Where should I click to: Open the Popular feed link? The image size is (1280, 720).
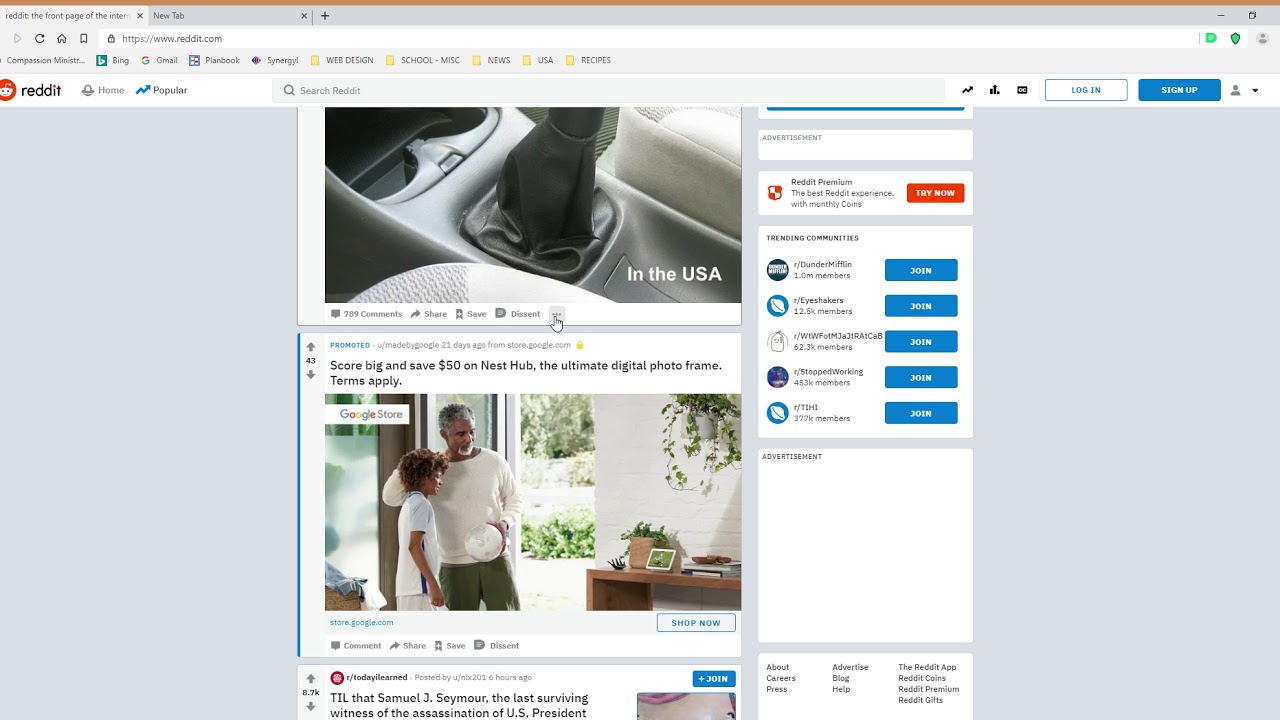point(162,90)
